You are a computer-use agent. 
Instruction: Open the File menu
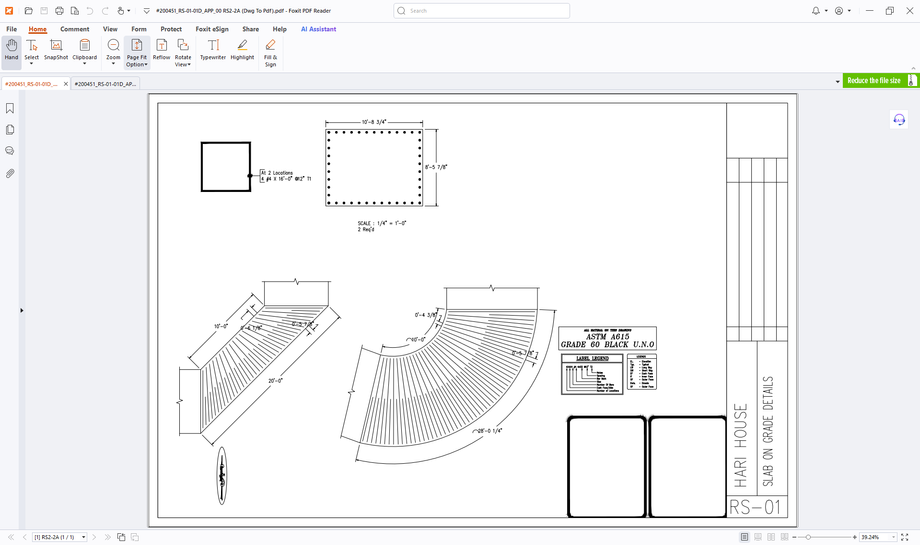pos(11,29)
